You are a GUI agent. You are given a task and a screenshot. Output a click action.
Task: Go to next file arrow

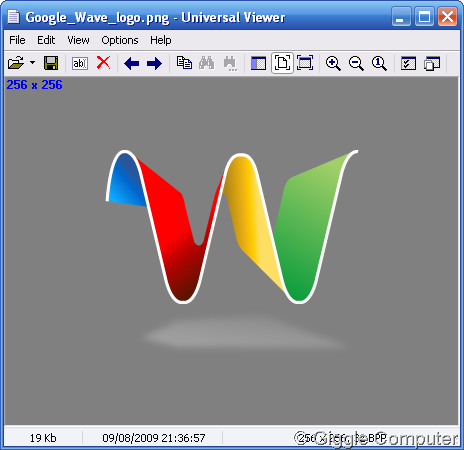click(x=154, y=63)
